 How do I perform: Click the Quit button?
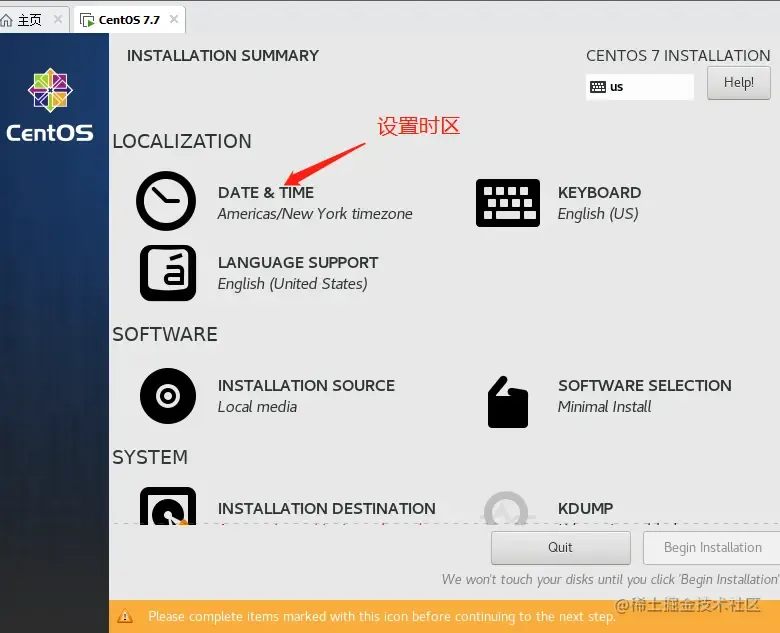(x=561, y=547)
